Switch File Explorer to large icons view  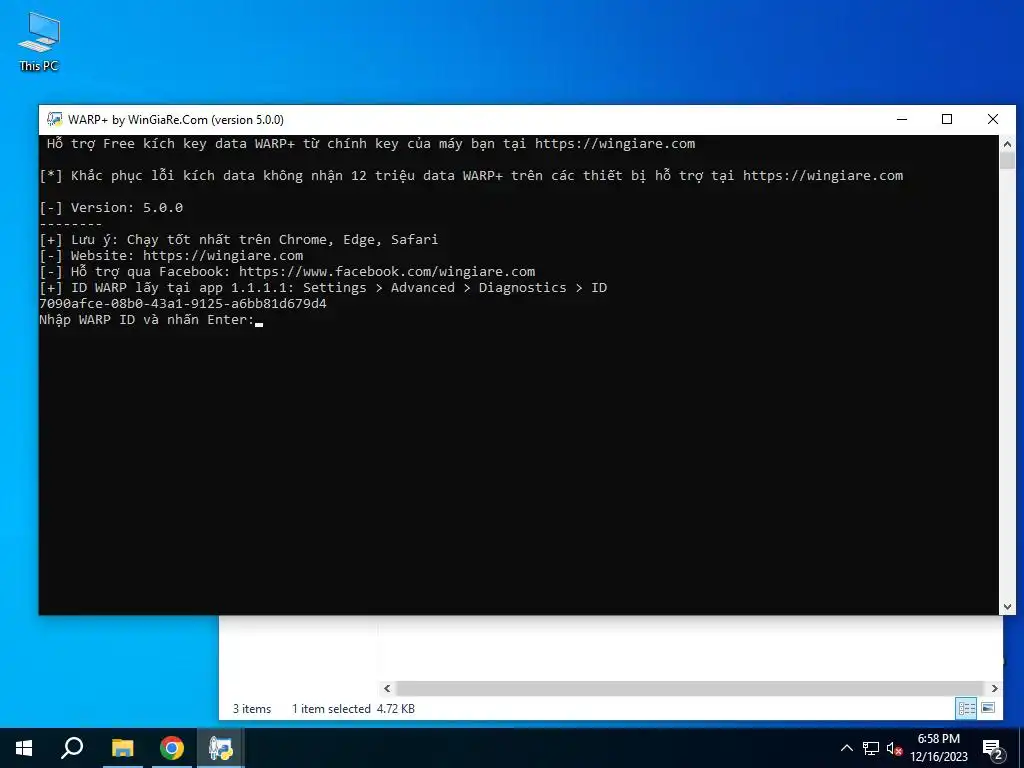coord(988,709)
